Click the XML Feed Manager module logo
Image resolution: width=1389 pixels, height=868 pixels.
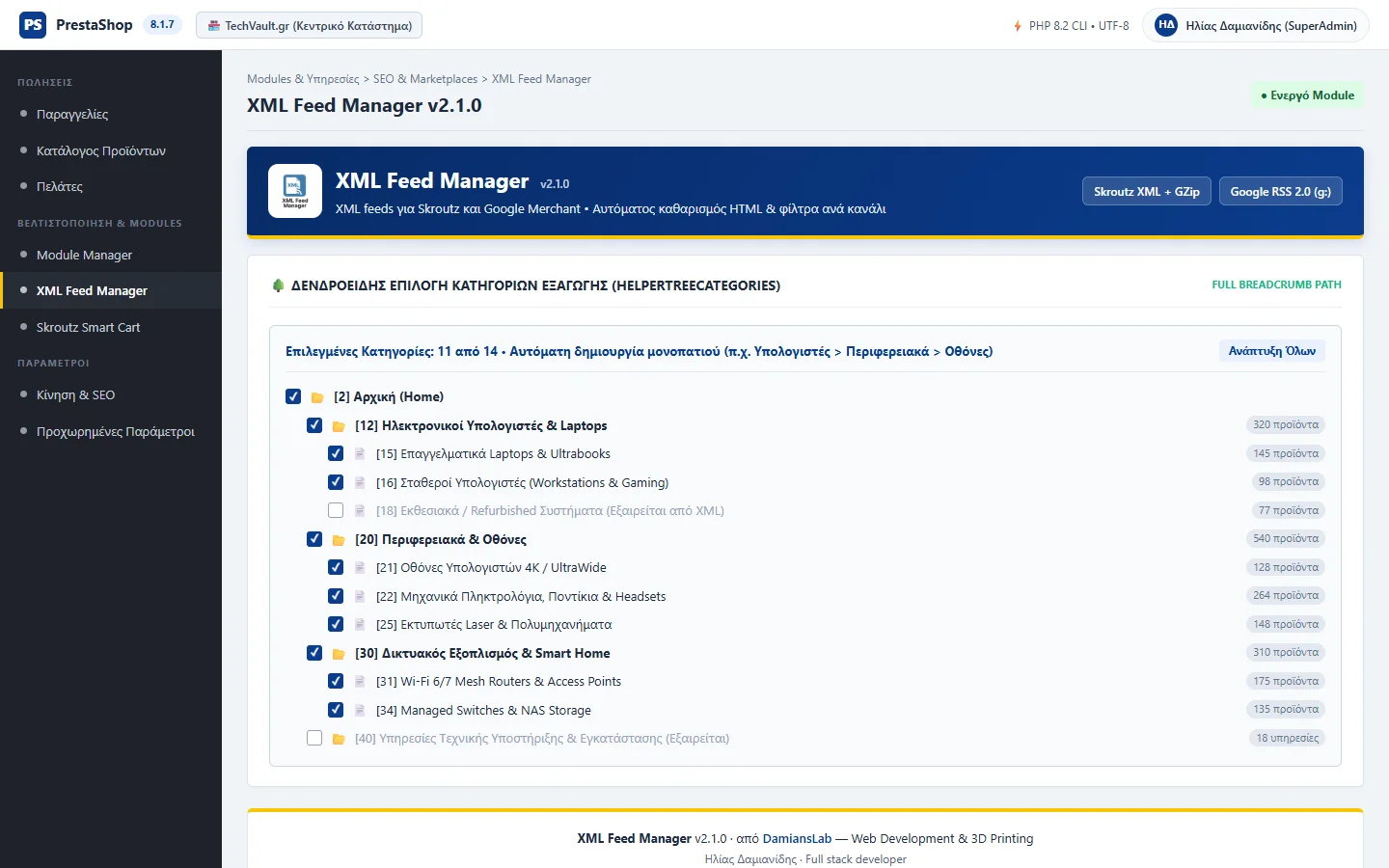295,191
